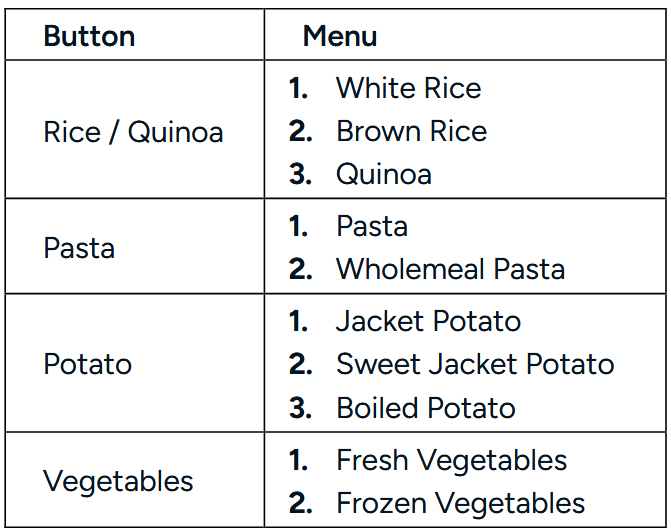The width and height of the screenshot is (671, 532).
Task: Click the number 3 beside Boiled Potato
Action: click(299, 408)
